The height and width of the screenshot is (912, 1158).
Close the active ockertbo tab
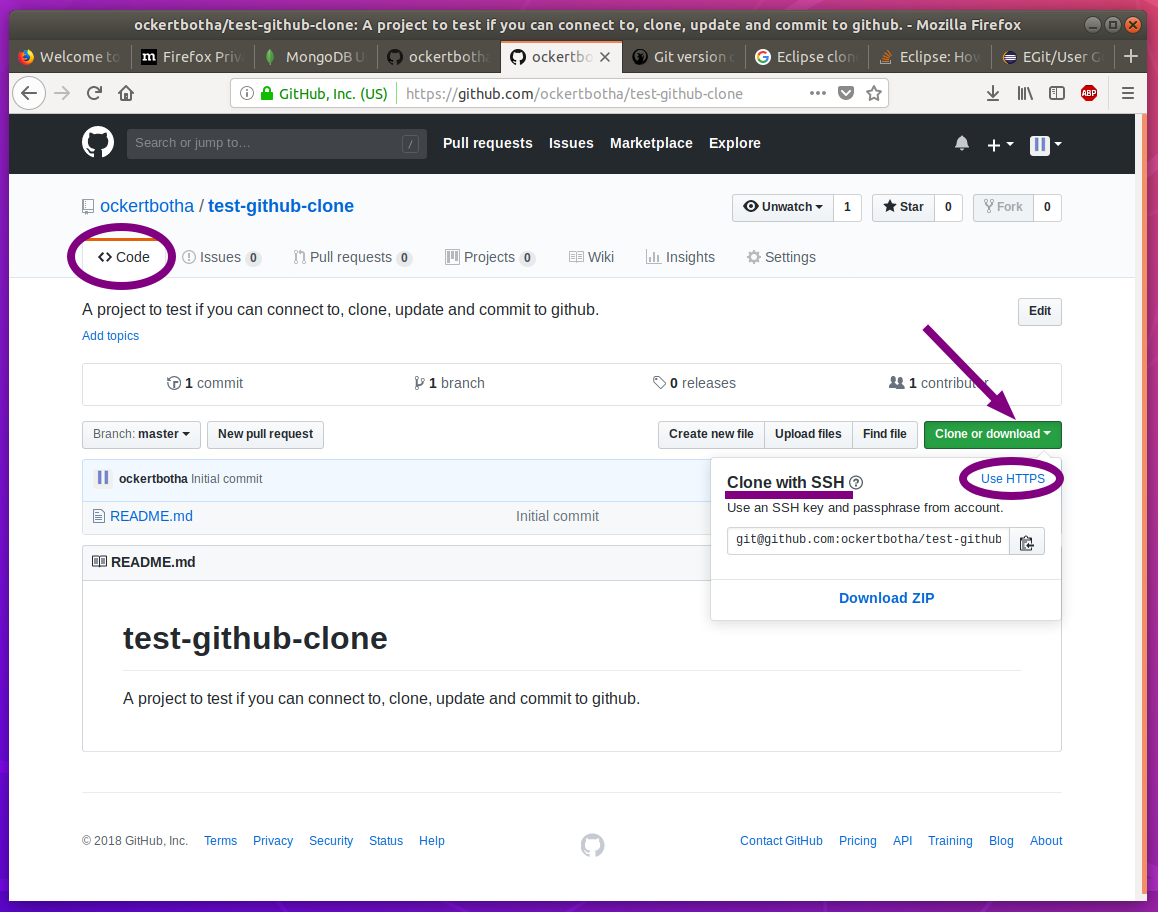[x=605, y=57]
